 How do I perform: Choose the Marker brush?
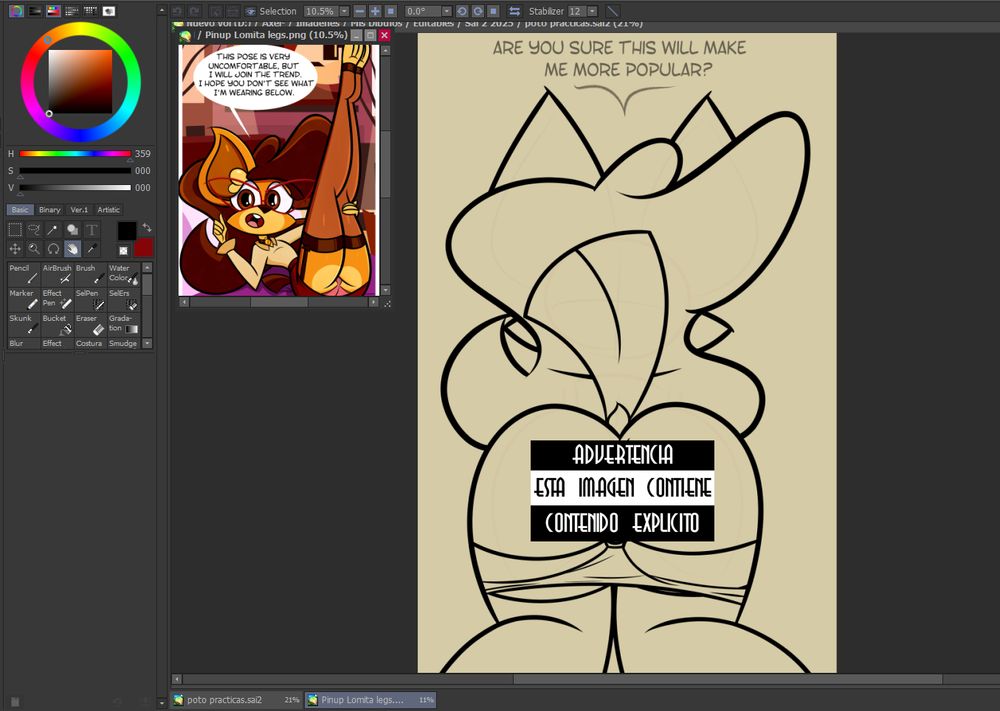point(24,299)
